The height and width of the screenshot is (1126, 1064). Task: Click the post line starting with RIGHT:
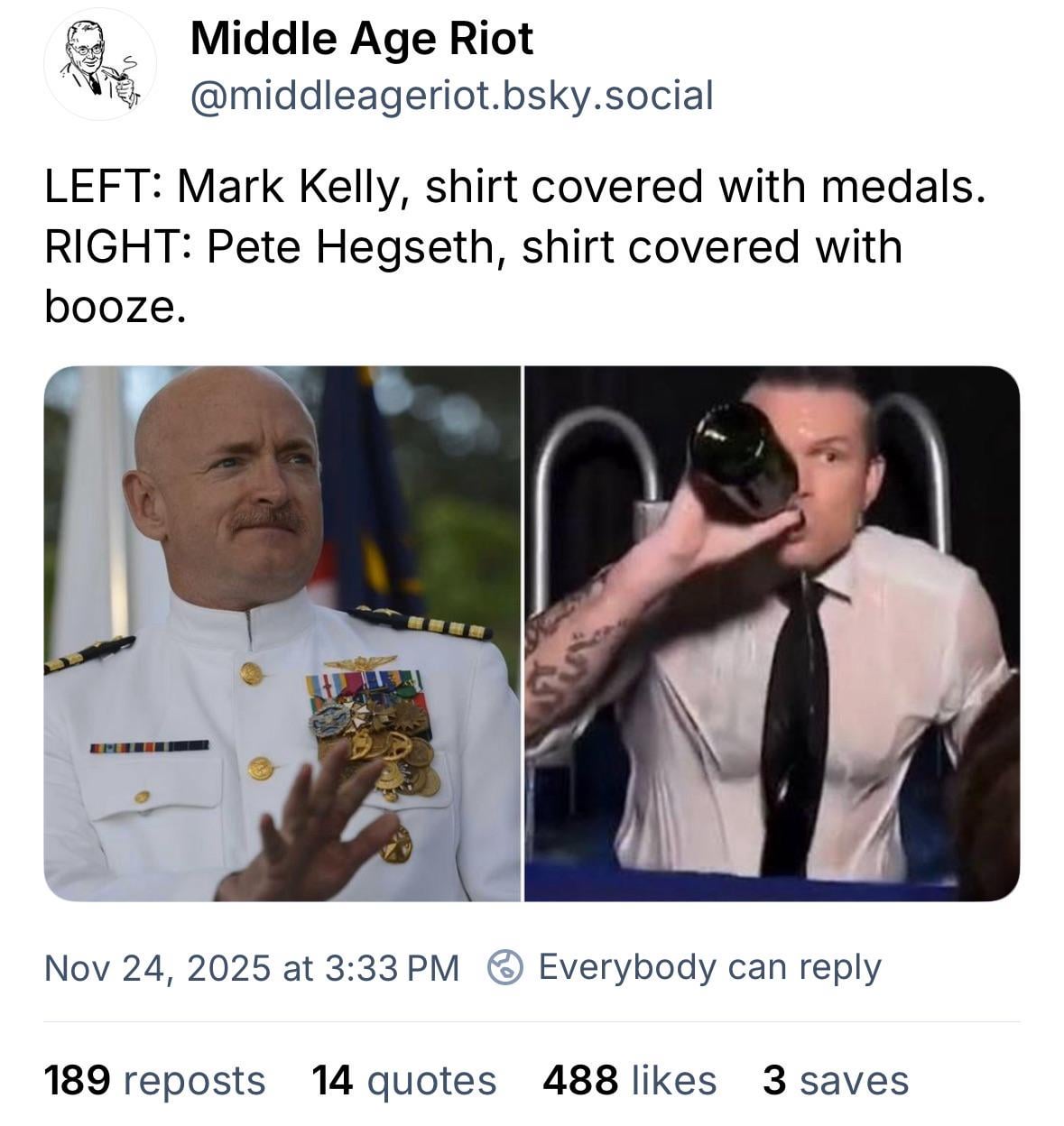[x=473, y=246]
